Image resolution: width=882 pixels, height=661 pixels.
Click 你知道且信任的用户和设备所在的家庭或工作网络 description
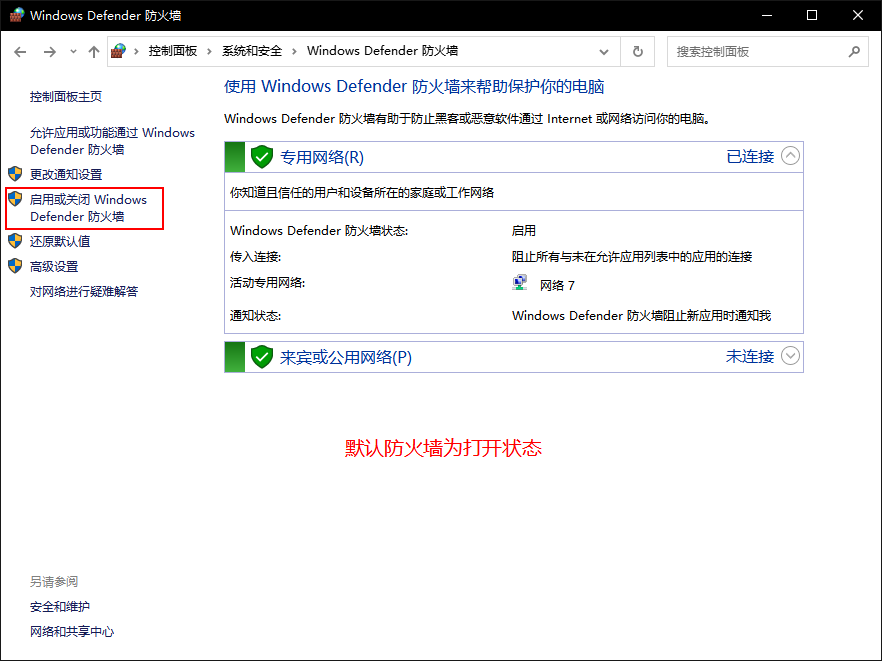362,193
